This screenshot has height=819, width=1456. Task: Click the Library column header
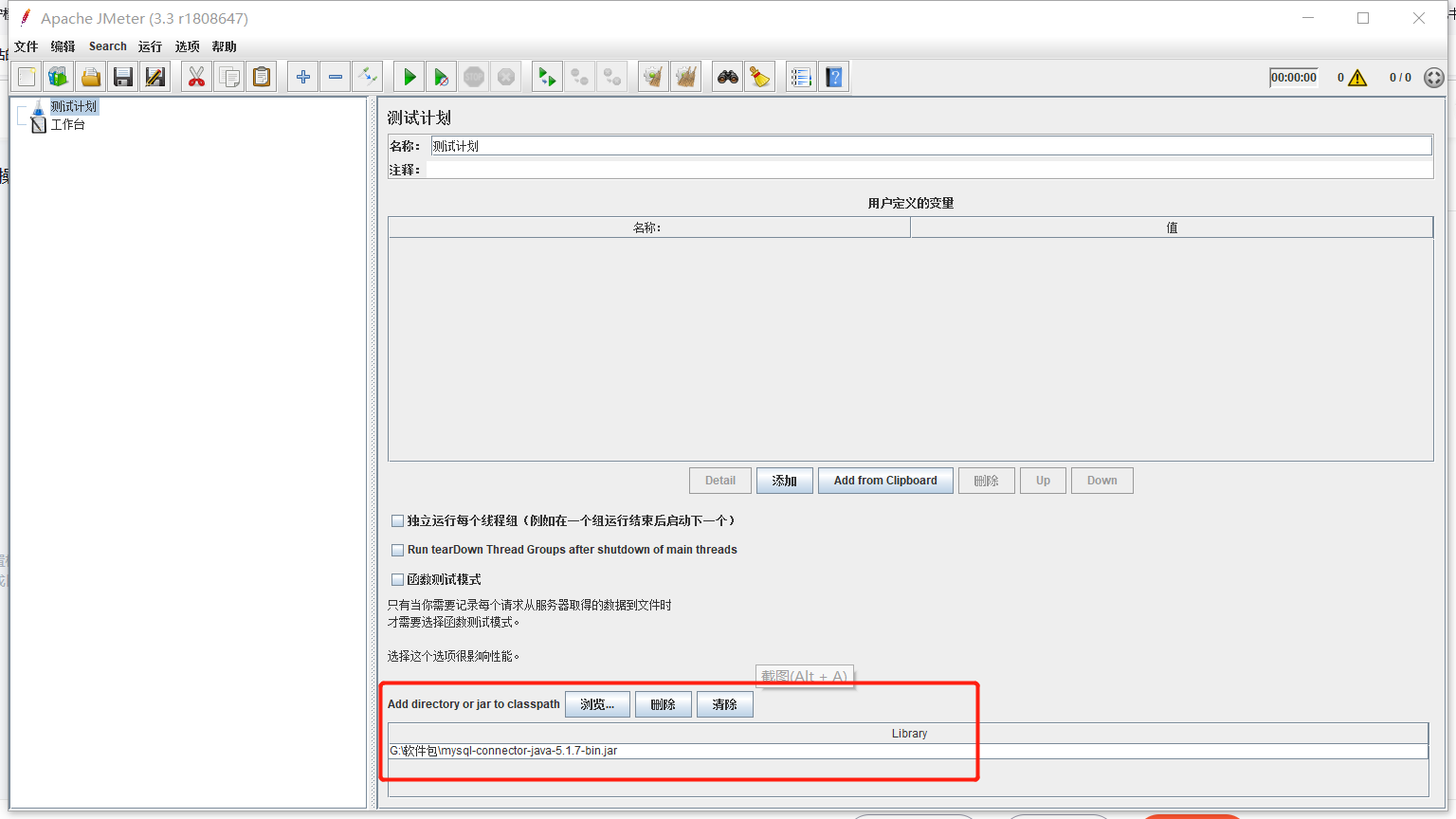point(908,734)
